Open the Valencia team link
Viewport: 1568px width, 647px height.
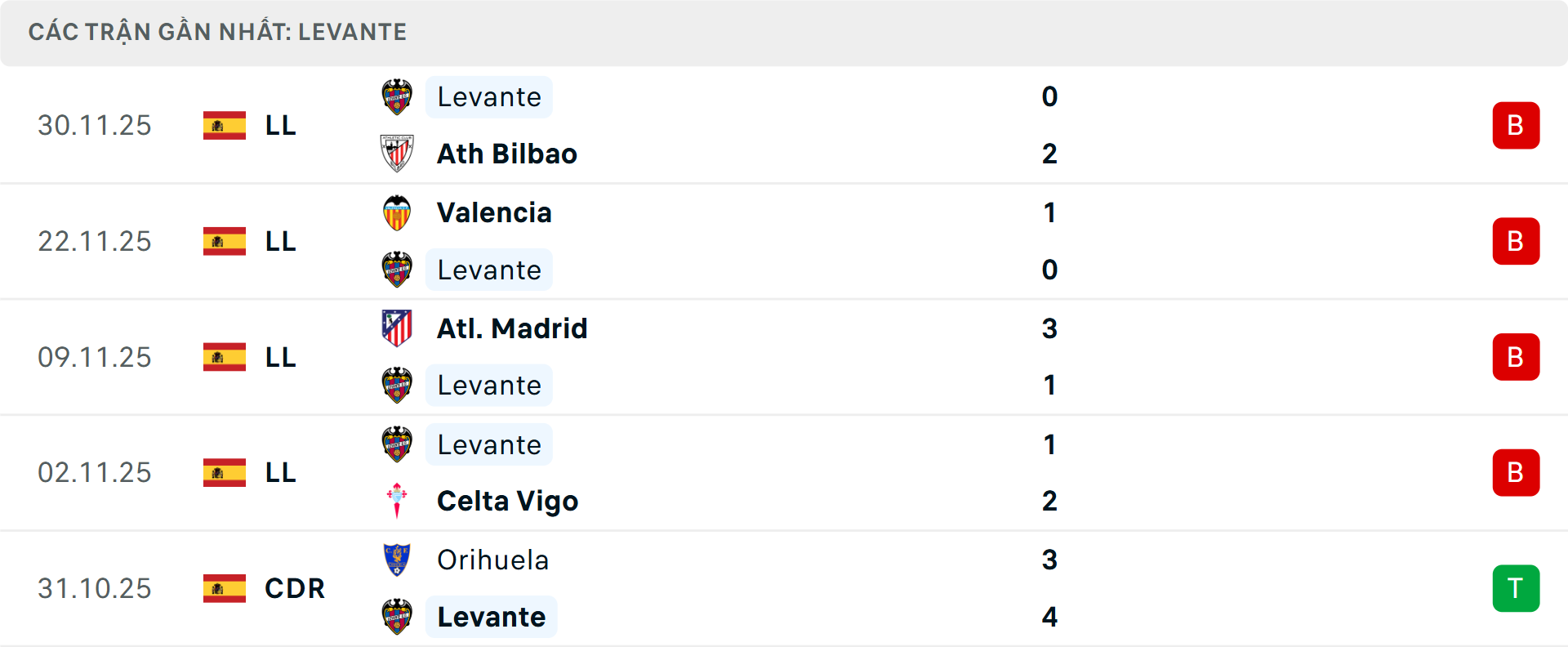click(x=494, y=212)
